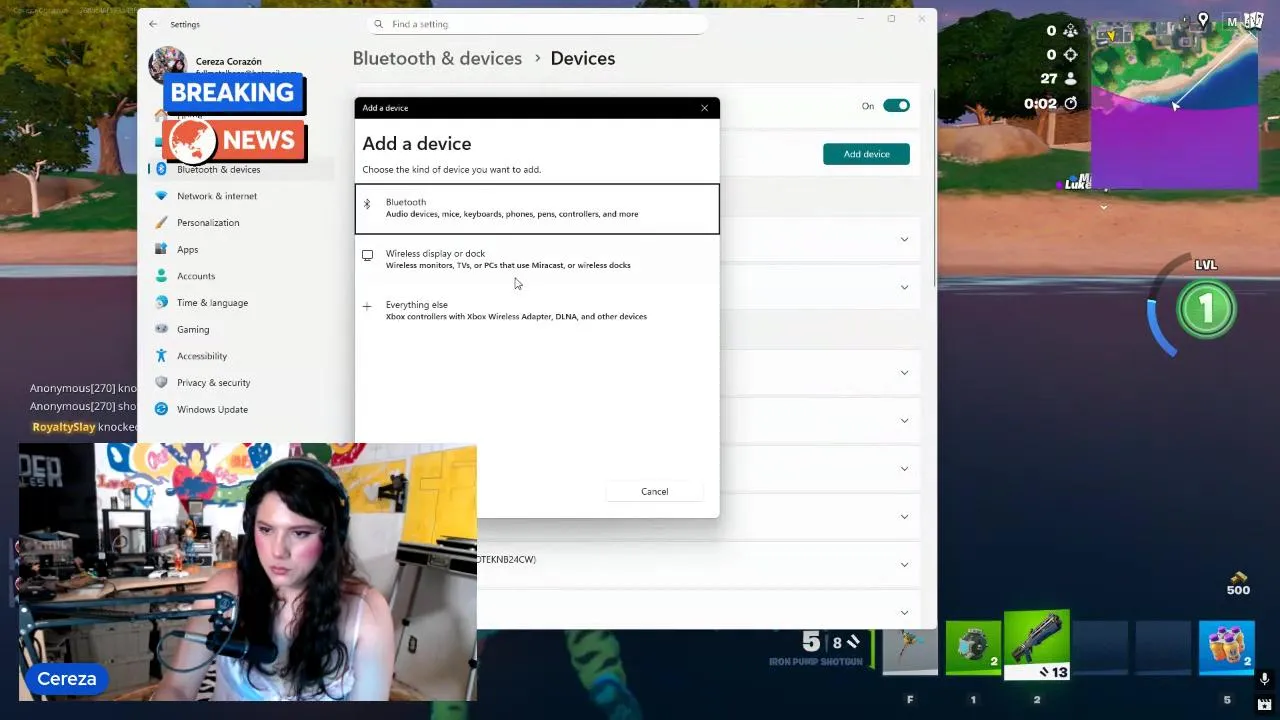Click Cancel in Add a device dialog

[x=654, y=491]
